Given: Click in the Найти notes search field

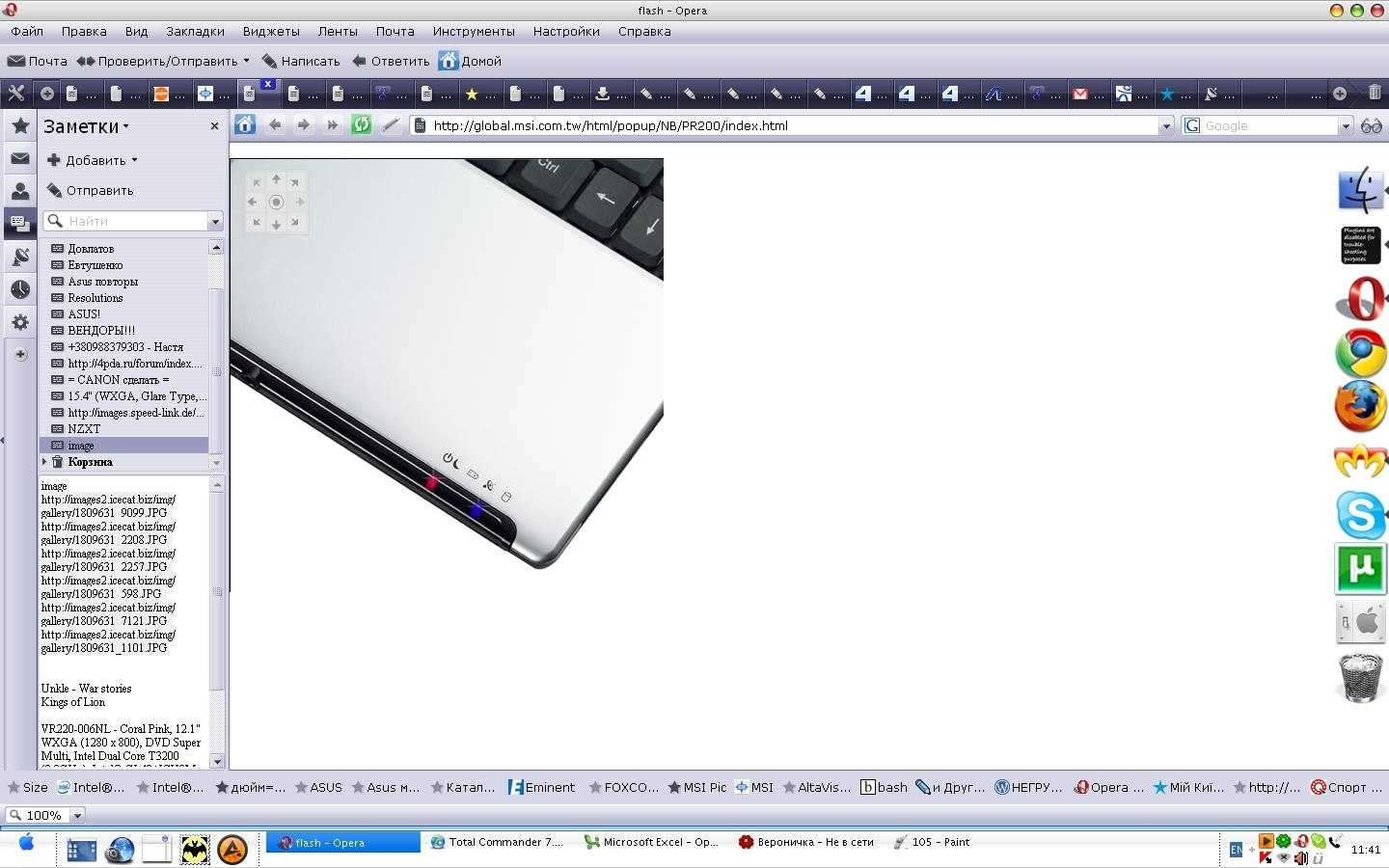Looking at the screenshot, I should [x=133, y=222].
